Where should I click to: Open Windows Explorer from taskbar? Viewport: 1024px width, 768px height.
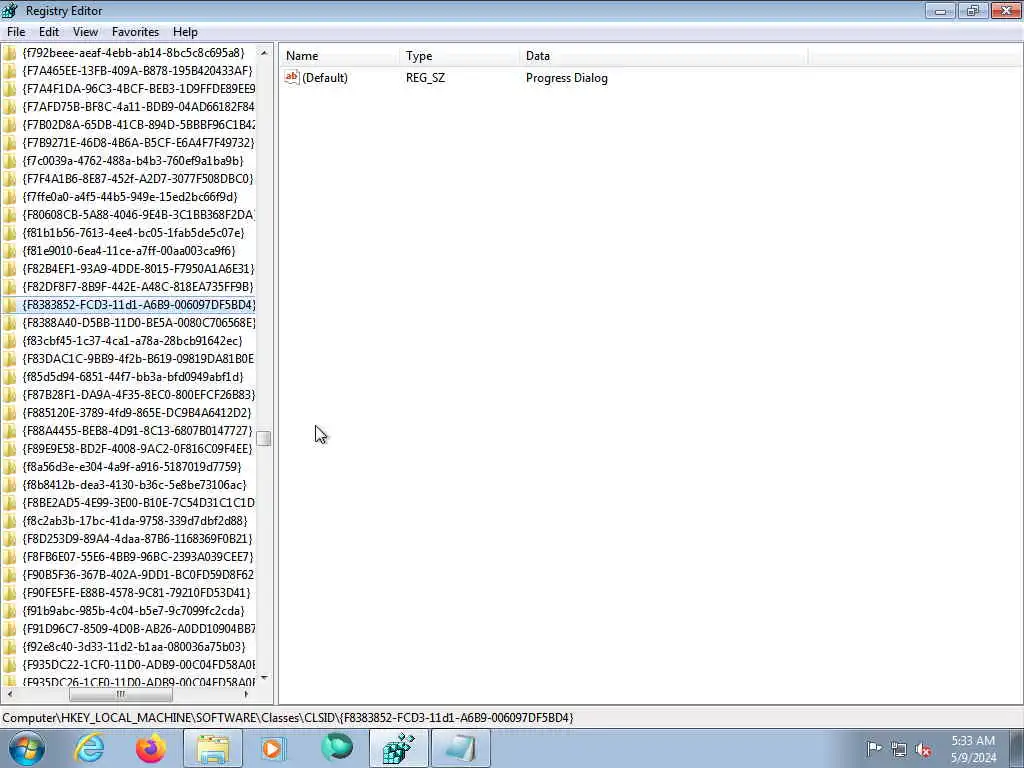pos(213,748)
